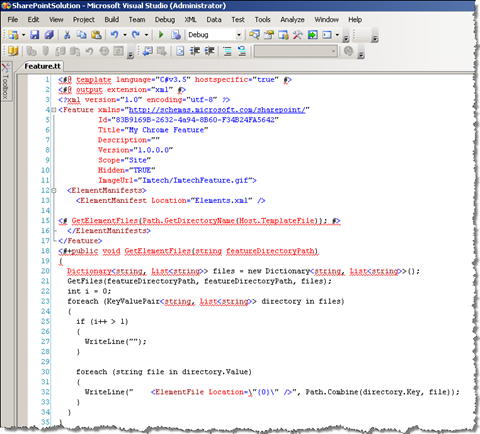480x434 pixels.
Task: Select the Feature.tt document tab
Action: point(42,66)
